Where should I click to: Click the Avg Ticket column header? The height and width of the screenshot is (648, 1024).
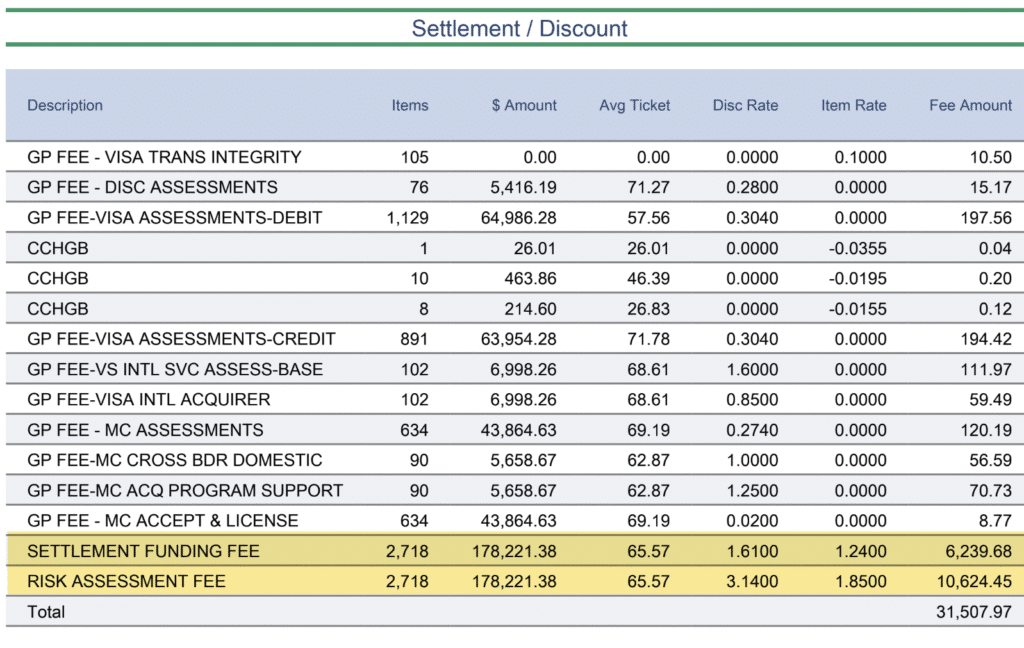point(635,105)
